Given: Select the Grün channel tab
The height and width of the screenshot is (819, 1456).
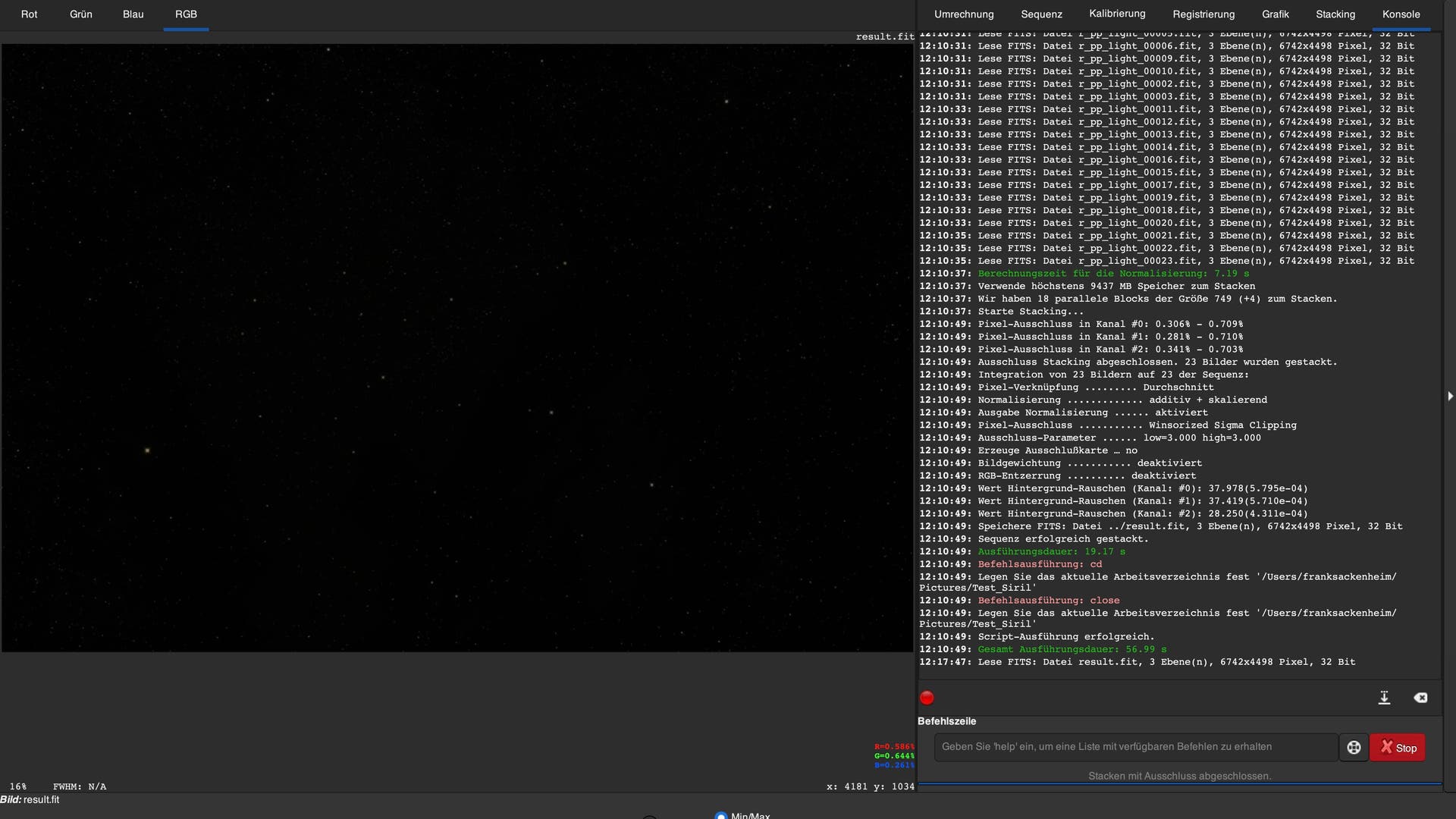Looking at the screenshot, I should [x=81, y=15].
